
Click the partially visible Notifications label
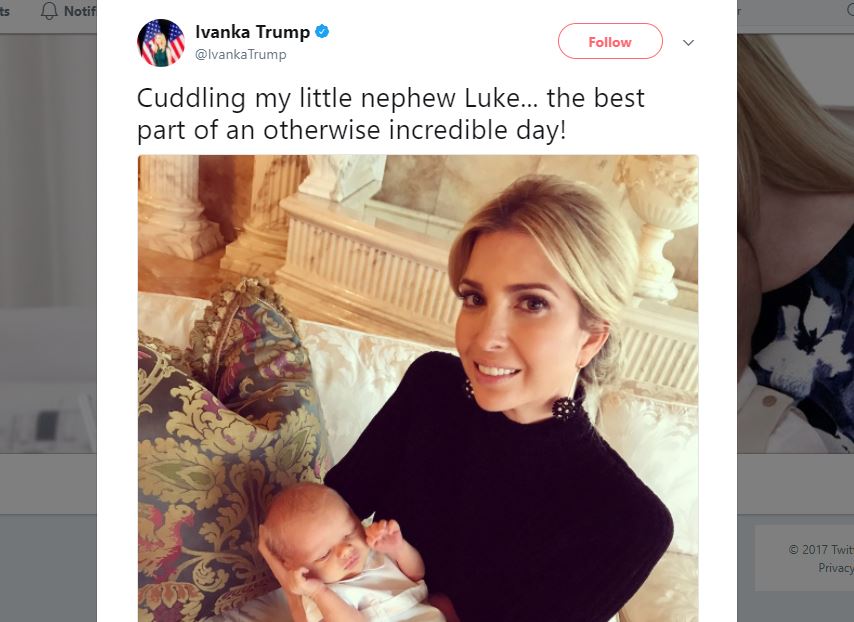(x=80, y=11)
